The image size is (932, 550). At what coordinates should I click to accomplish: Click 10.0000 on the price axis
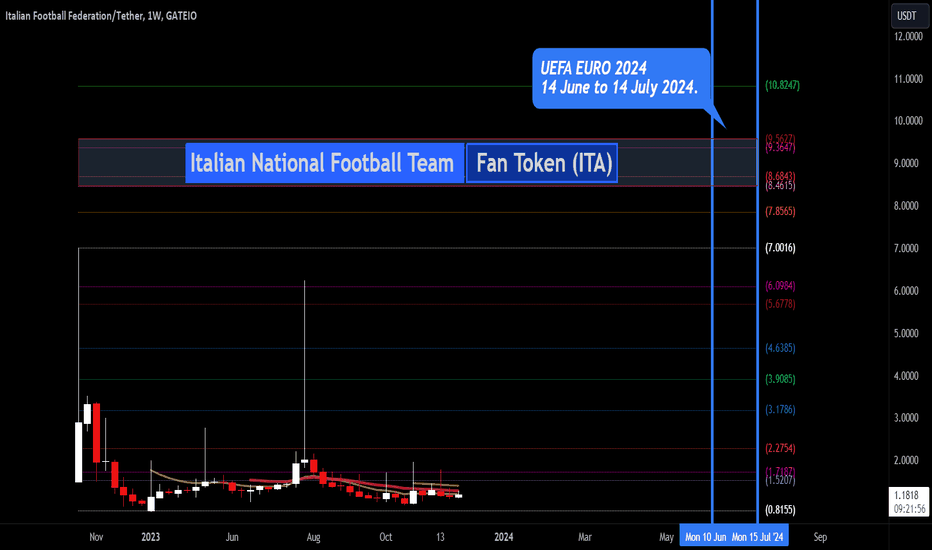pyautogui.click(x=908, y=121)
